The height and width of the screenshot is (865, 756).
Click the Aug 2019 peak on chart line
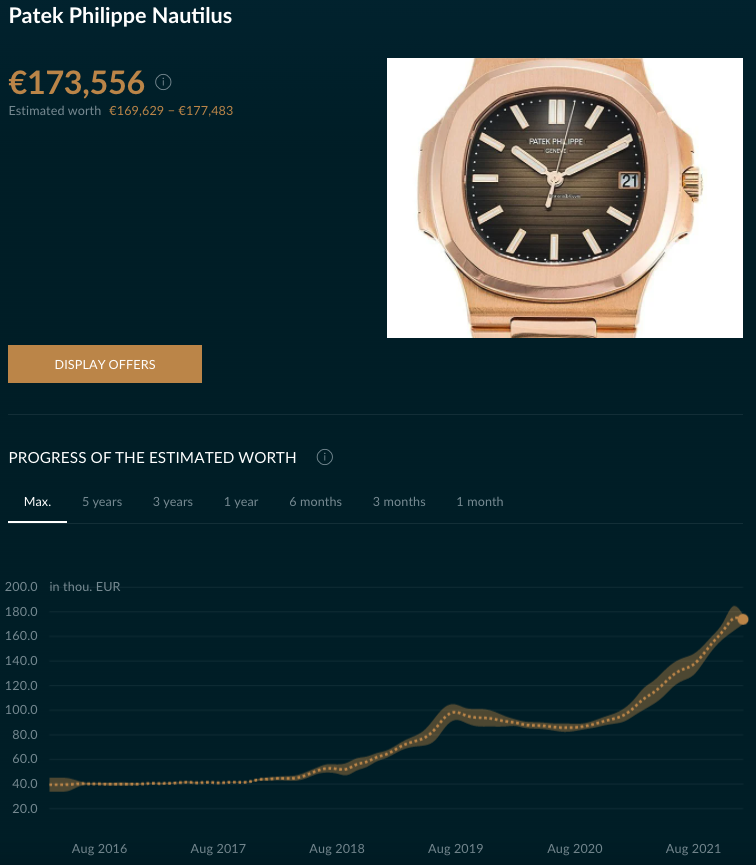[x=453, y=712]
